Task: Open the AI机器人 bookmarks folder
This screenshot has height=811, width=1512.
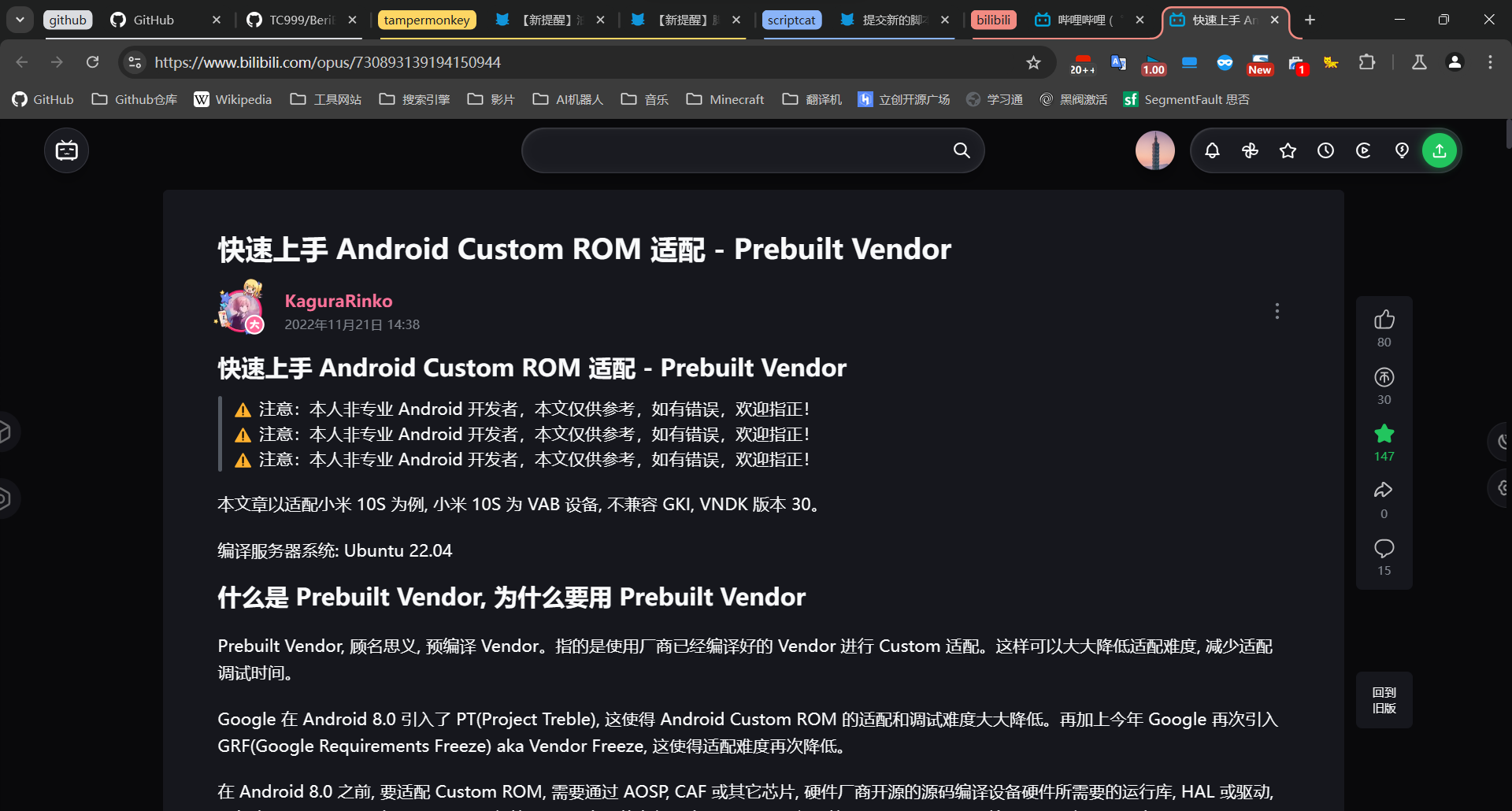Action: pyautogui.click(x=569, y=99)
